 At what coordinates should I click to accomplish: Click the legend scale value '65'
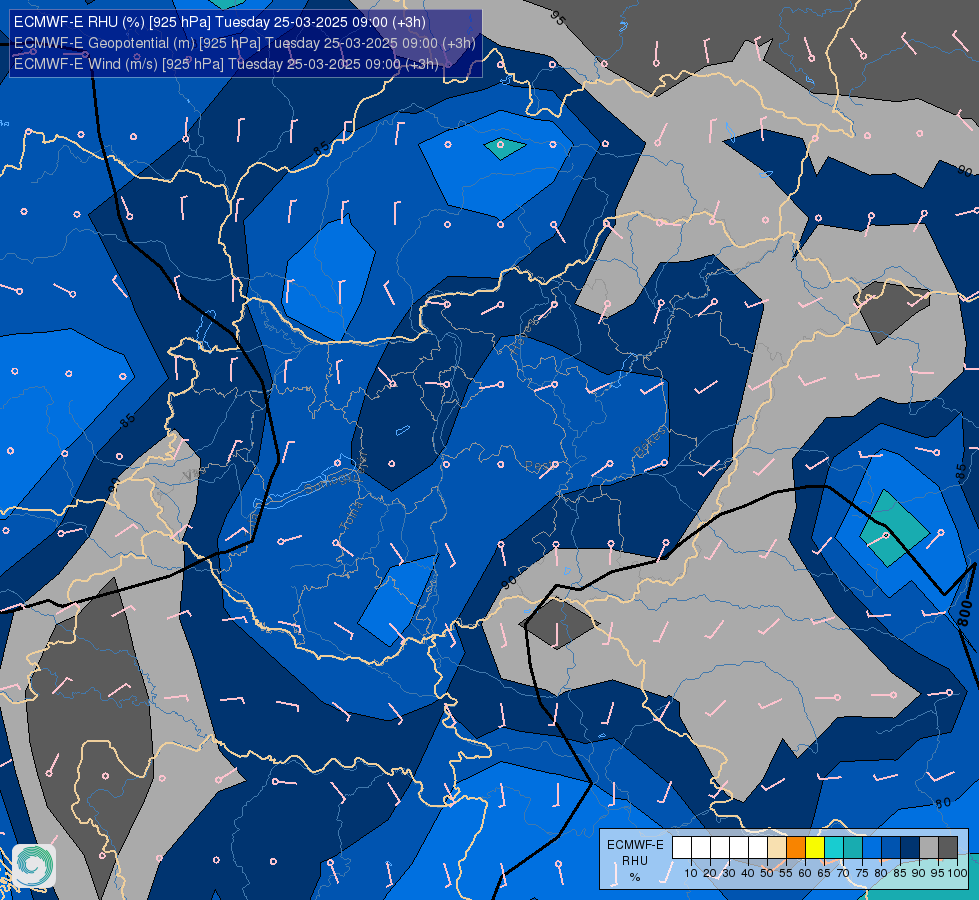[x=824, y=873]
